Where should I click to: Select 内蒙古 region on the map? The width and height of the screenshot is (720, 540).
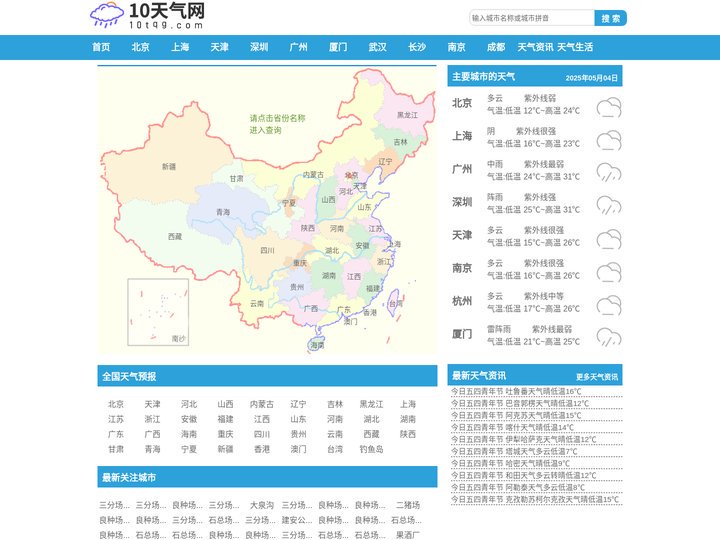coord(313,174)
